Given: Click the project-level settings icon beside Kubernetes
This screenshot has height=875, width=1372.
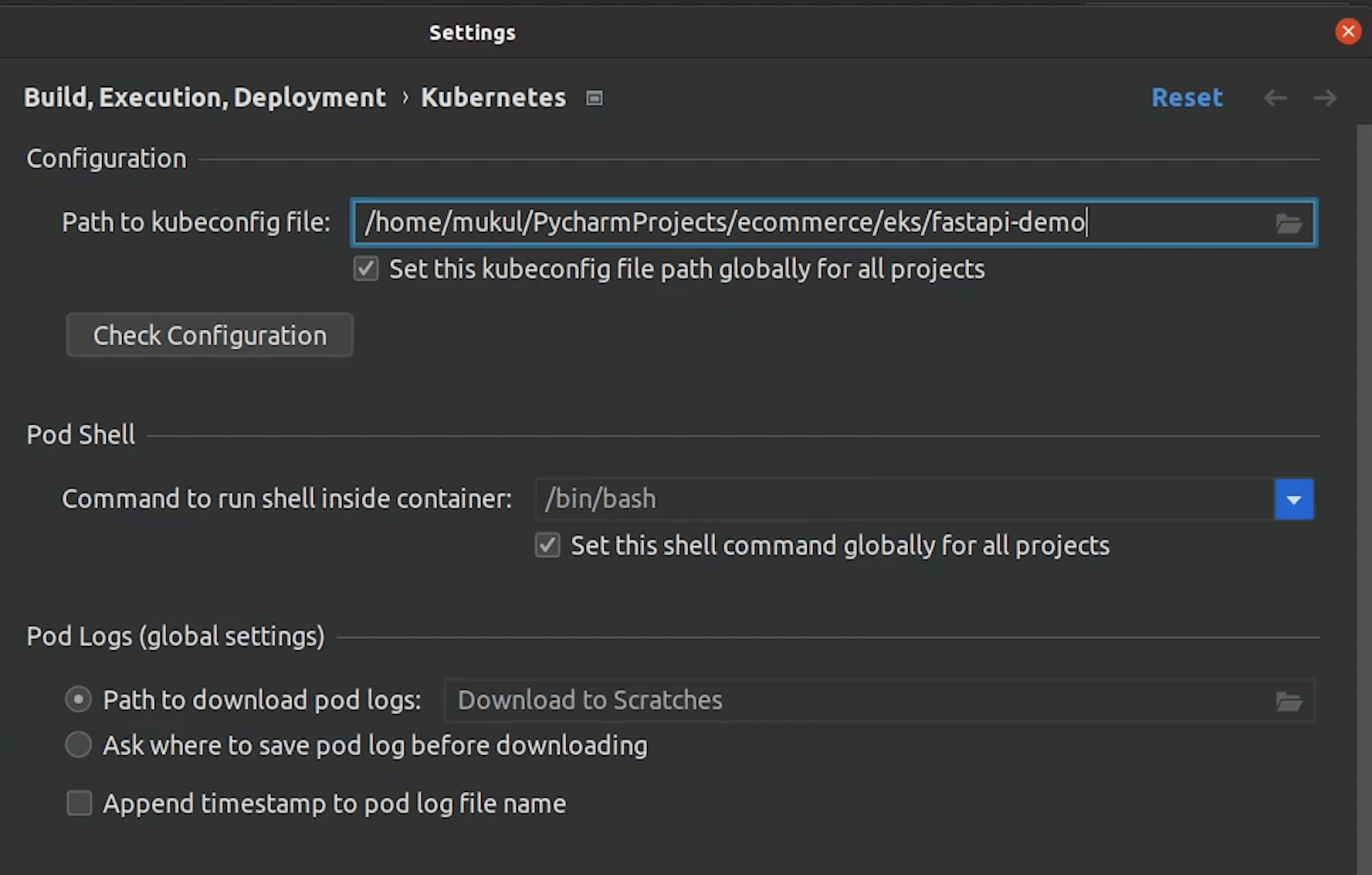Looking at the screenshot, I should (x=594, y=98).
